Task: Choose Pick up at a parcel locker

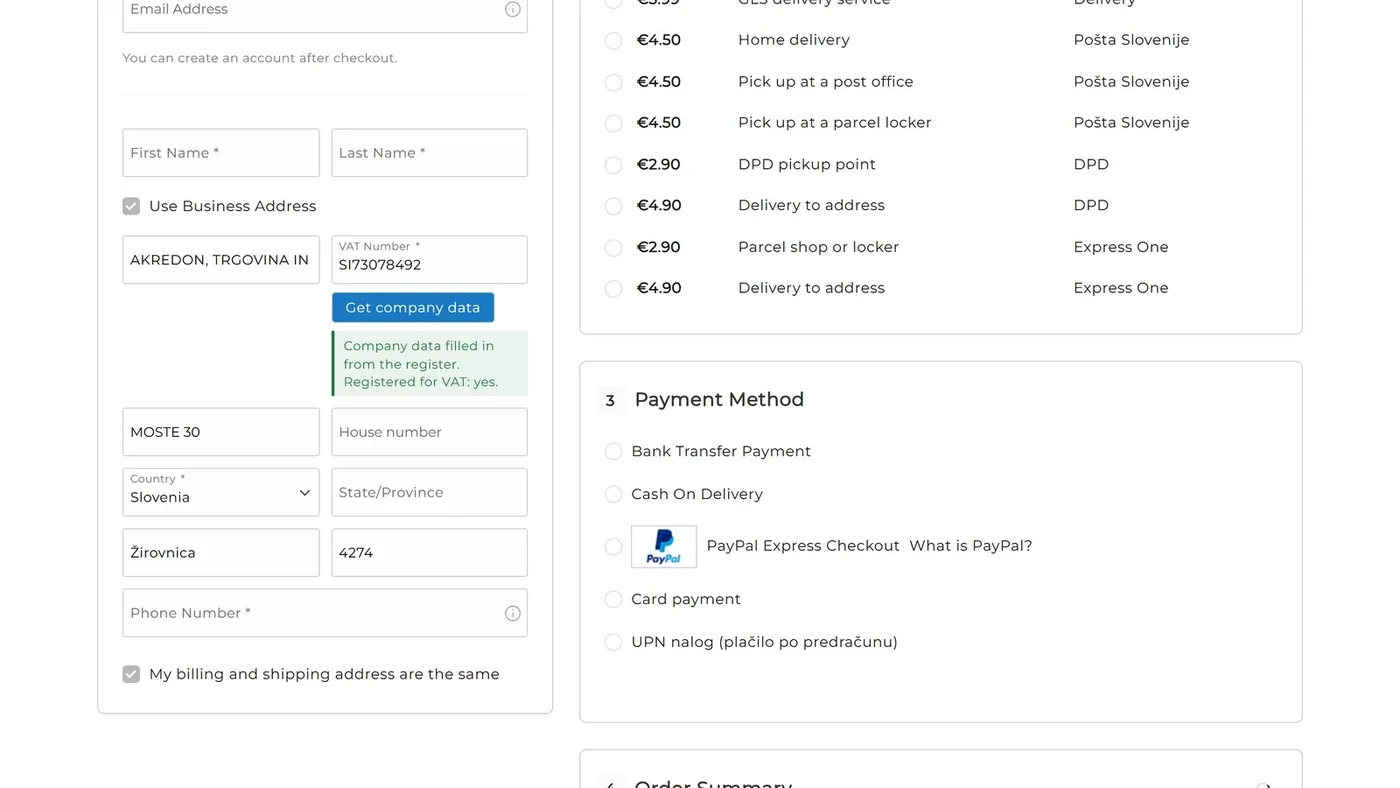Action: click(614, 123)
